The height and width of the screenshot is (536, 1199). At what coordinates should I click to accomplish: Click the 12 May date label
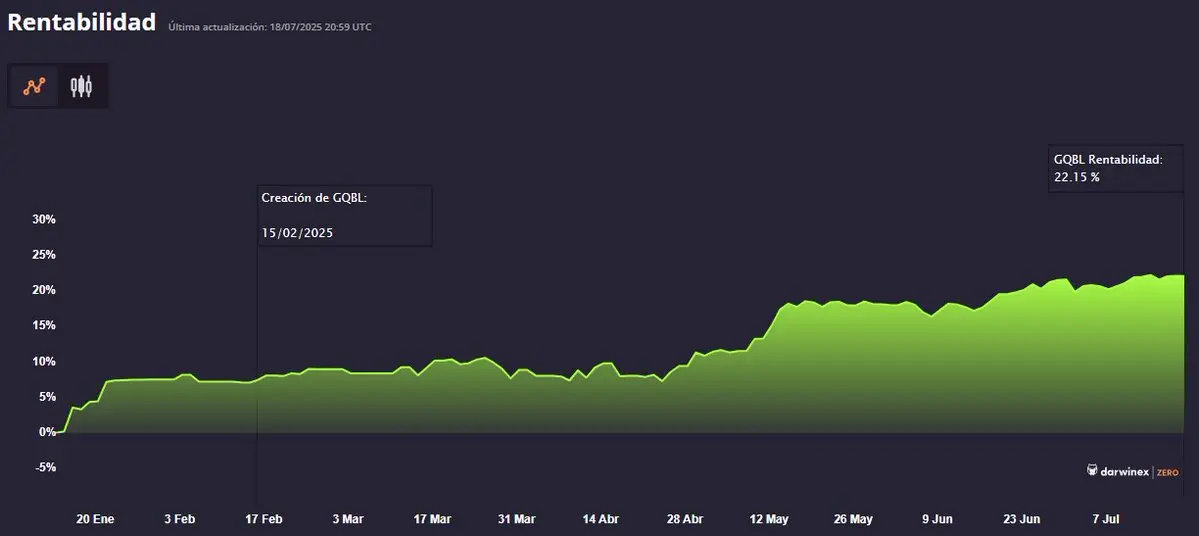(x=769, y=518)
